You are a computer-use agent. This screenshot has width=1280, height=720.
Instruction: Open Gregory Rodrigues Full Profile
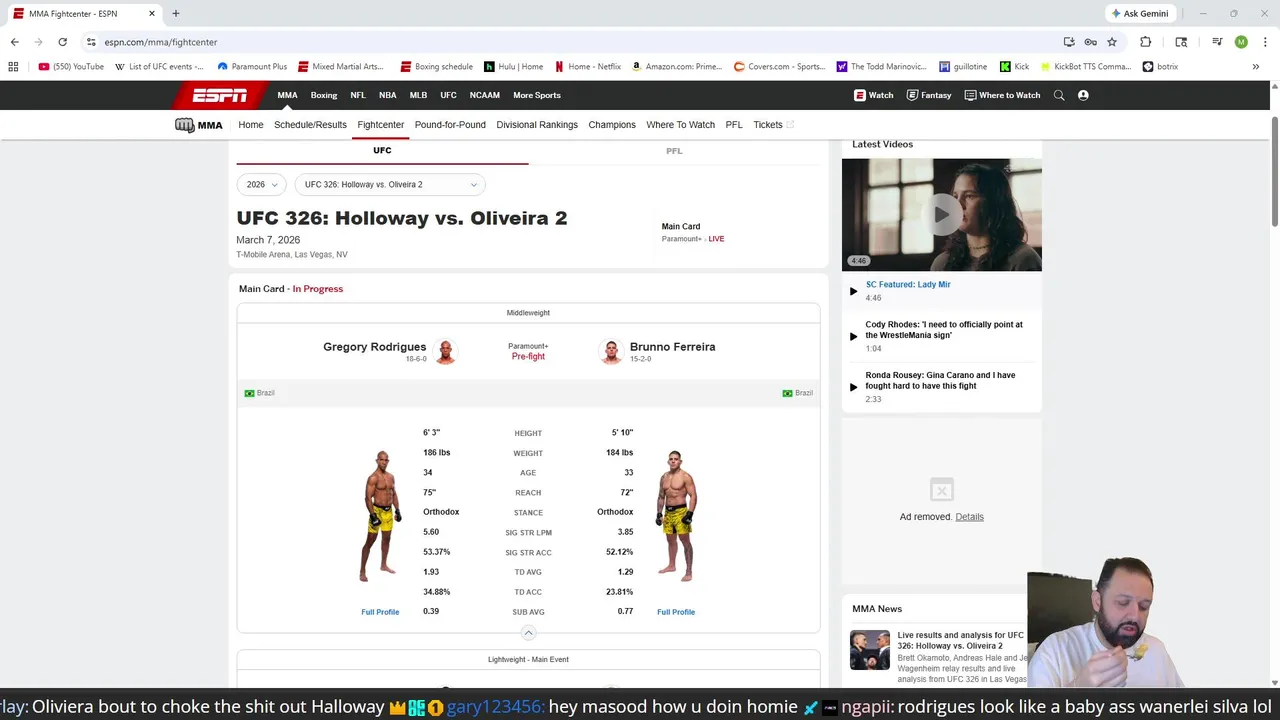tap(380, 612)
